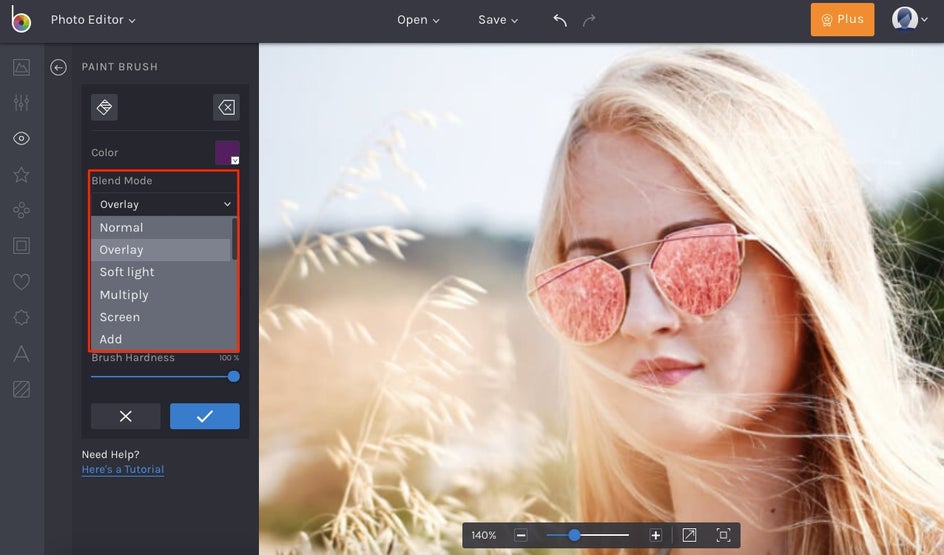This screenshot has width=944, height=555.
Task: Open the Open menu
Action: [x=418, y=20]
